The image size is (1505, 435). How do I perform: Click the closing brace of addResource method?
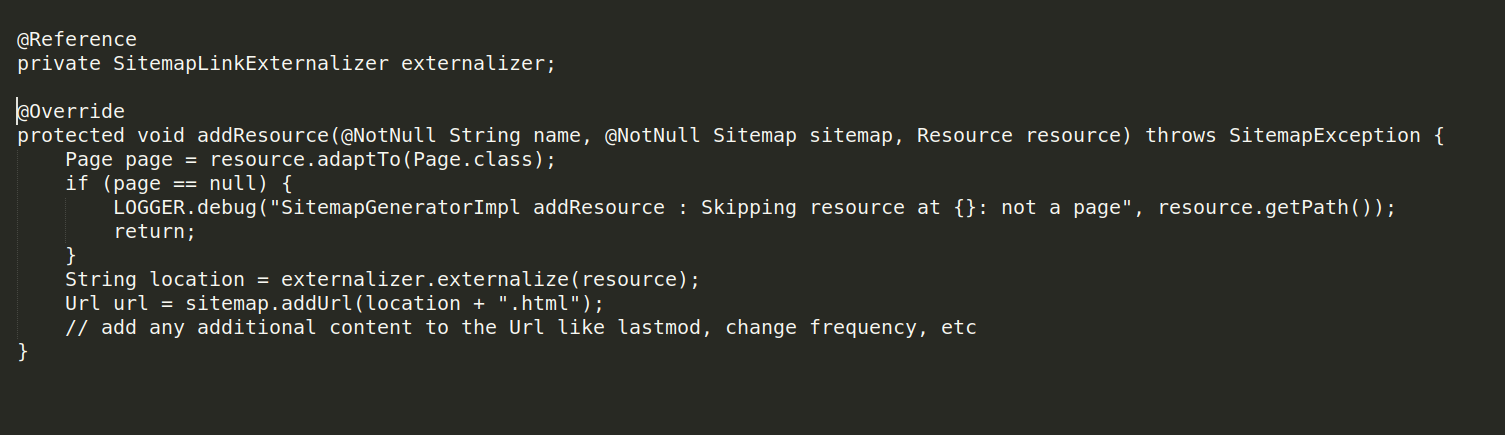click(x=23, y=352)
